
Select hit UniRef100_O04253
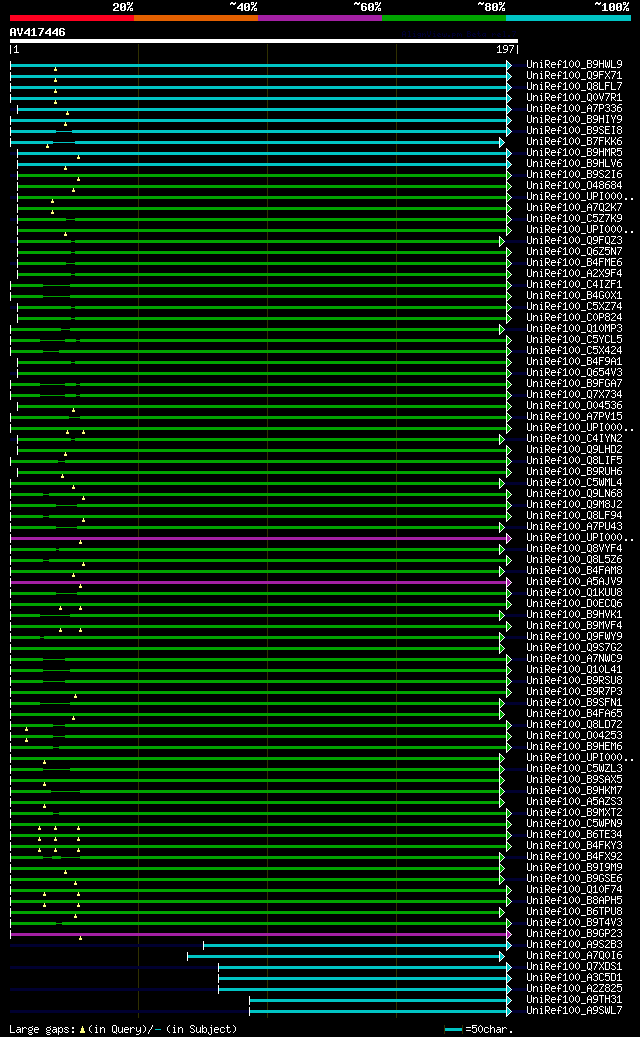(x=574, y=735)
